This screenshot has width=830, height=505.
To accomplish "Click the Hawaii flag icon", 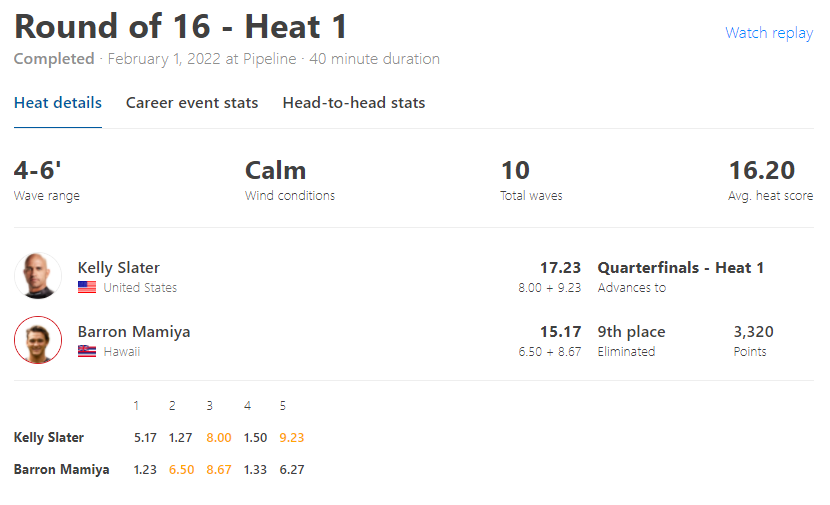I will pos(87,351).
